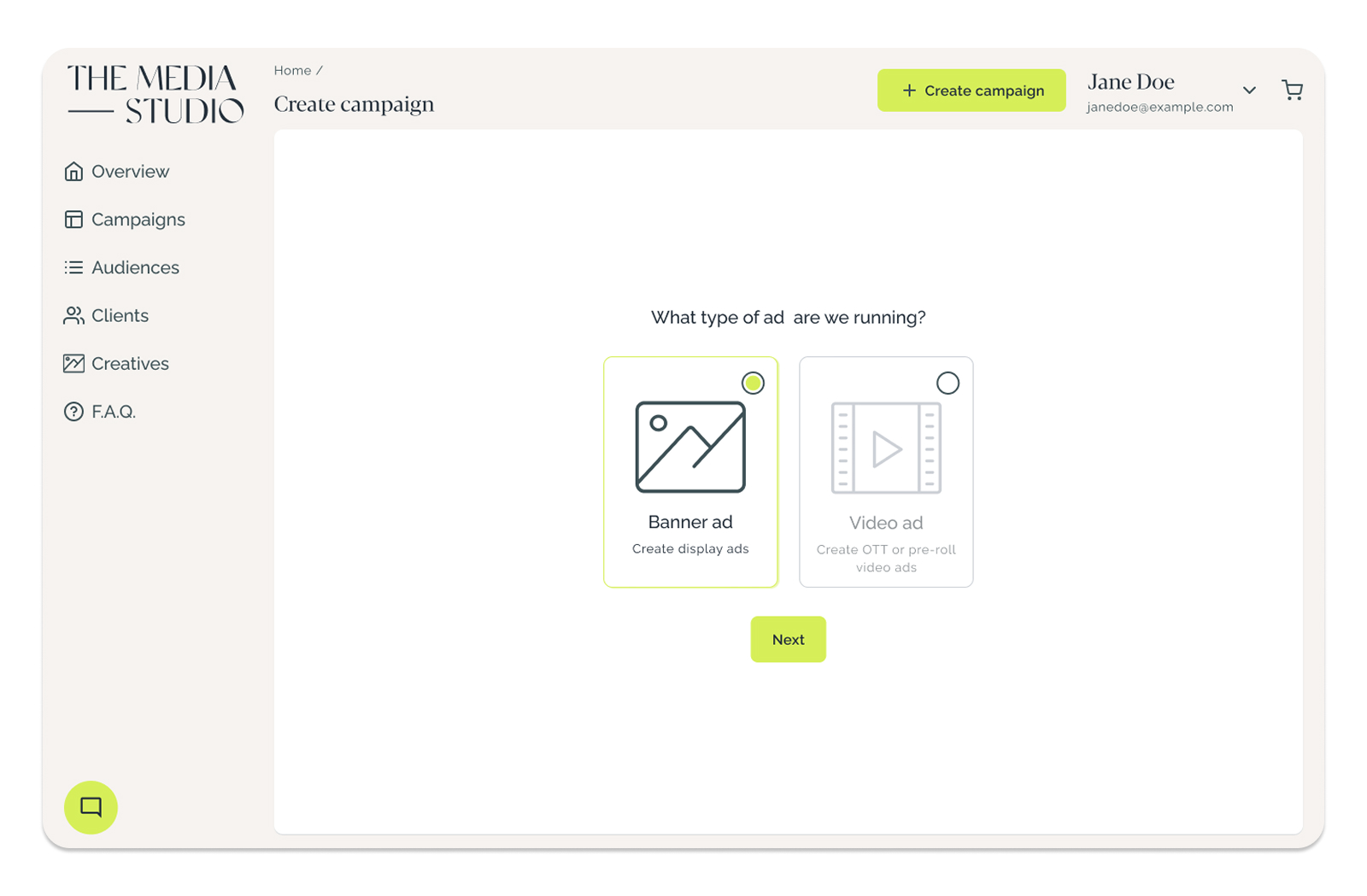
Task: Click the Next button
Action: click(x=788, y=639)
